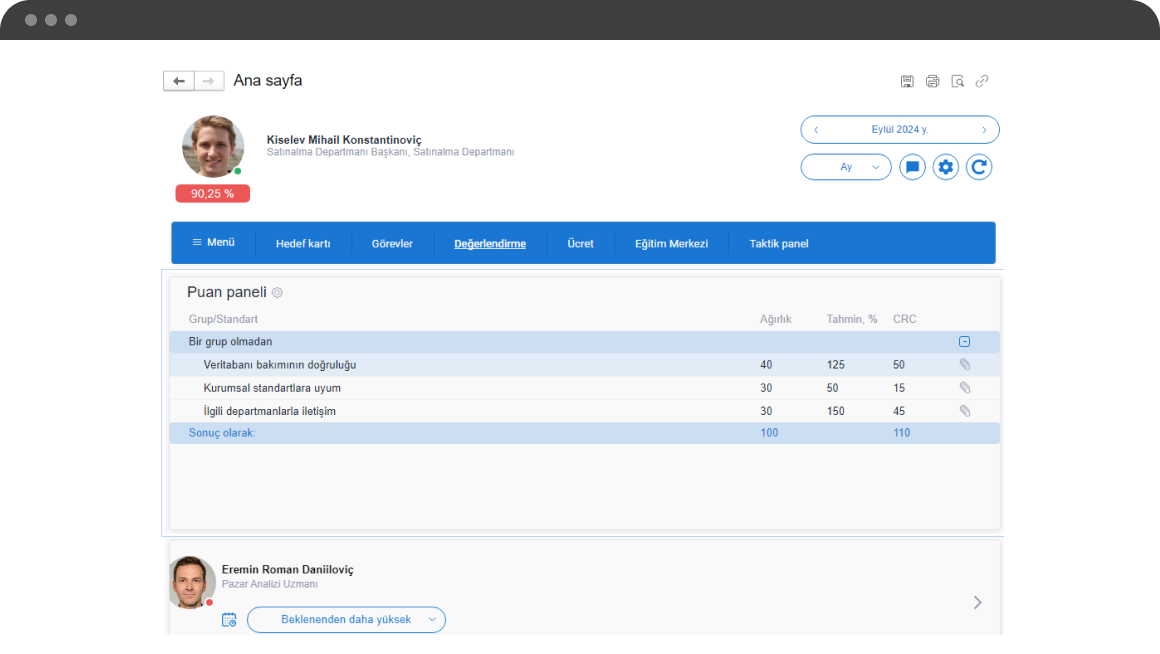The height and width of the screenshot is (654, 1160).
Task: Click the save icon in the header
Action: [907, 81]
